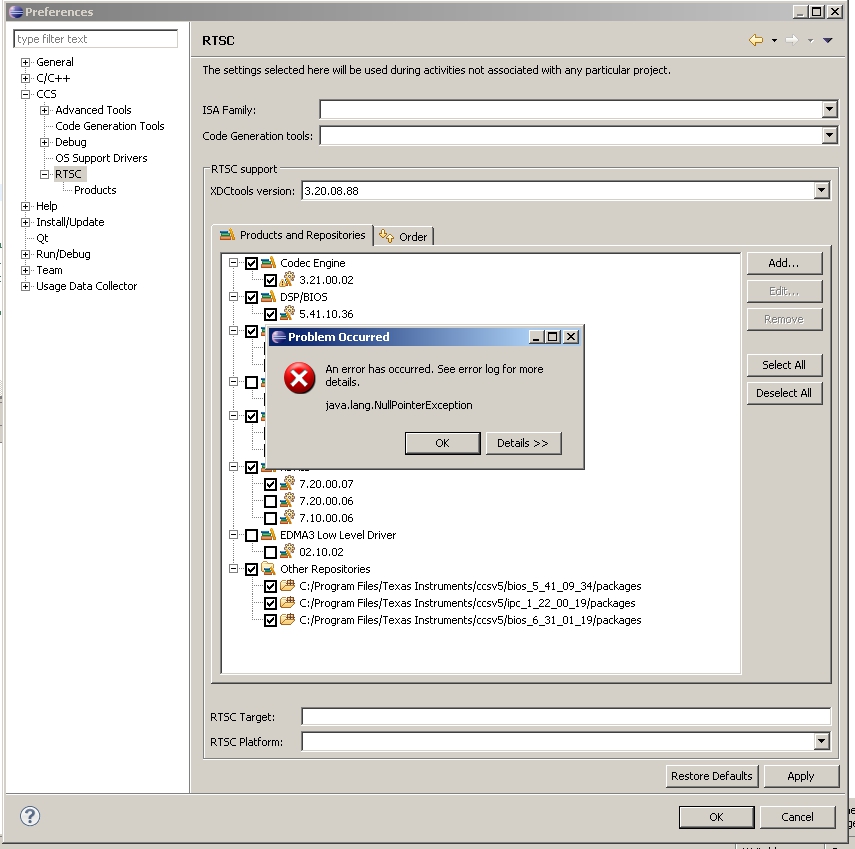Click the Deselect All button
Screen dimensions: 855x849
[x=784, y=393]
